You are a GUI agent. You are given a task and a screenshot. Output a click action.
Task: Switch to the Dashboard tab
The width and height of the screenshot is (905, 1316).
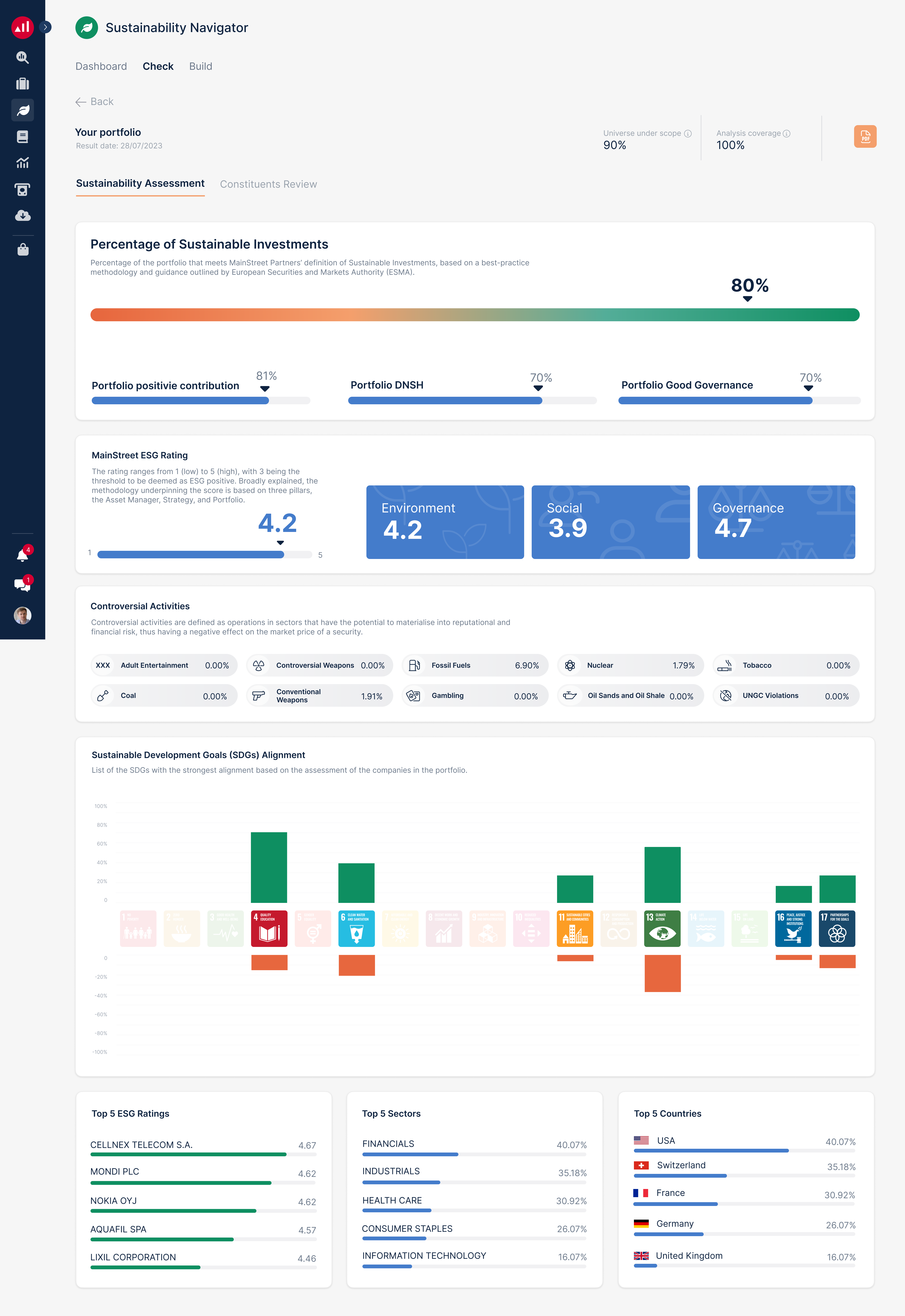(x=101, y=66)
